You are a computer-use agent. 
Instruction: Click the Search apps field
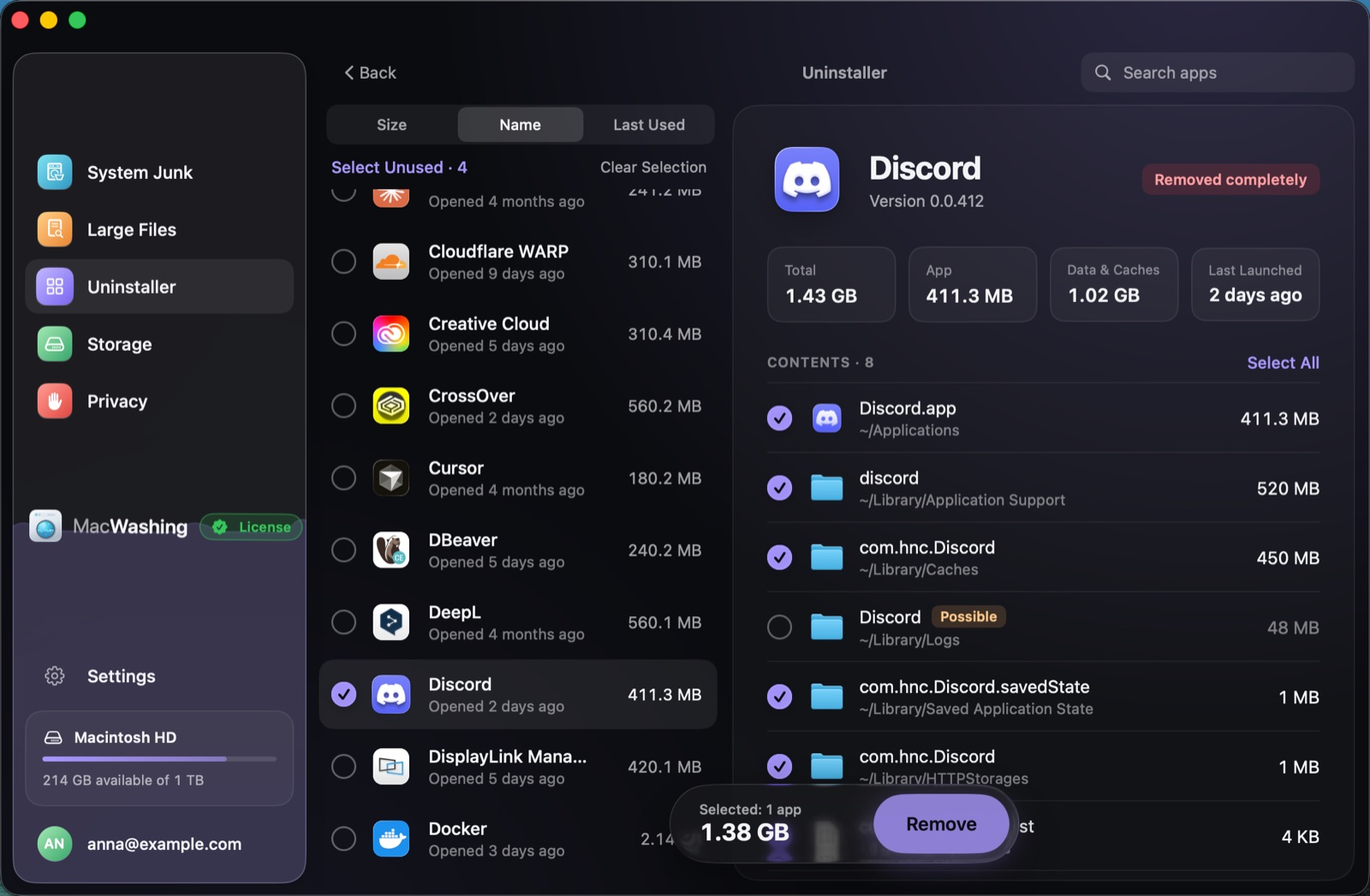pos(1217,73)
